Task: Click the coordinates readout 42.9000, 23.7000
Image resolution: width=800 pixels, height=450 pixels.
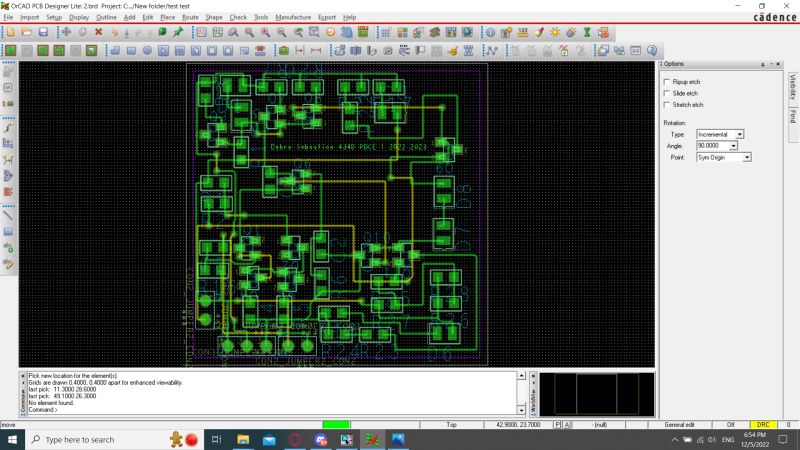Action: 518,424
